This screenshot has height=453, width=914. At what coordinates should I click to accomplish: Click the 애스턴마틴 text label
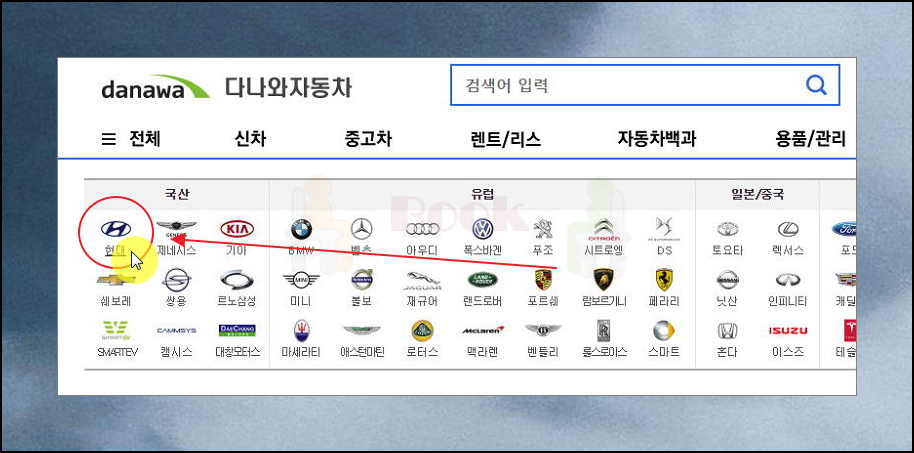(362, 352)
